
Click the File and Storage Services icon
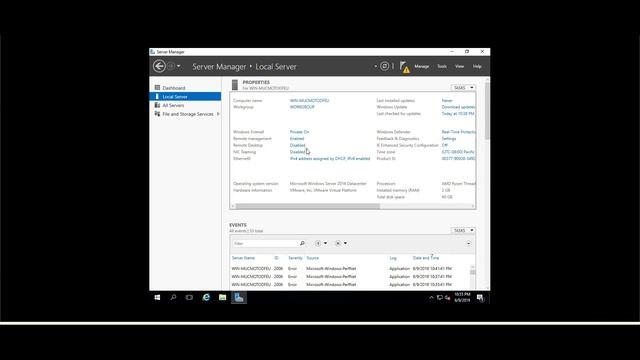[x=157, y=114]
